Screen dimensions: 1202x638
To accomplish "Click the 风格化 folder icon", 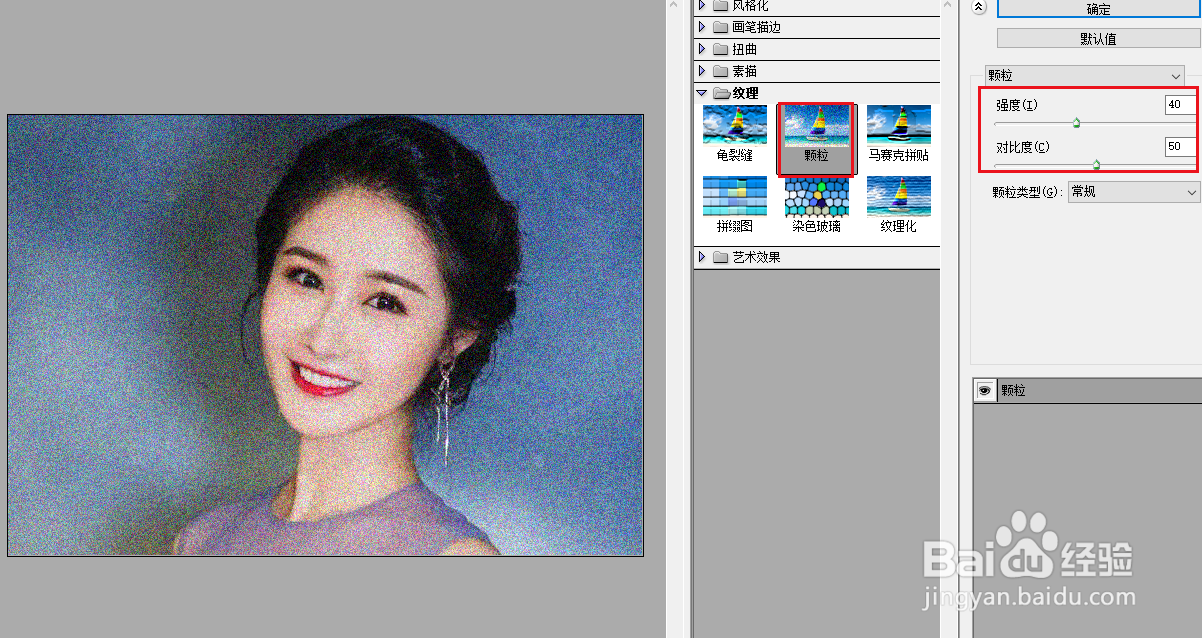I will (720, 5).
